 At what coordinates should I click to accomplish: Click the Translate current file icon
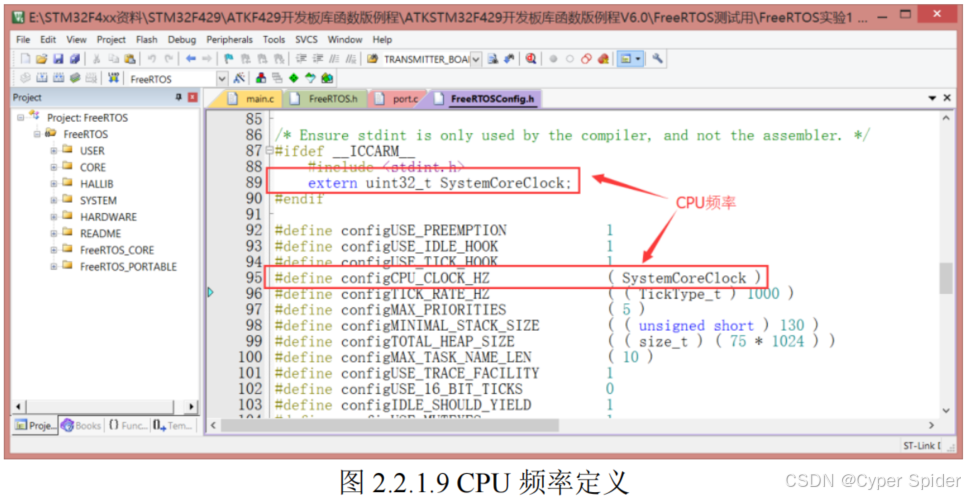click(25, 78)
